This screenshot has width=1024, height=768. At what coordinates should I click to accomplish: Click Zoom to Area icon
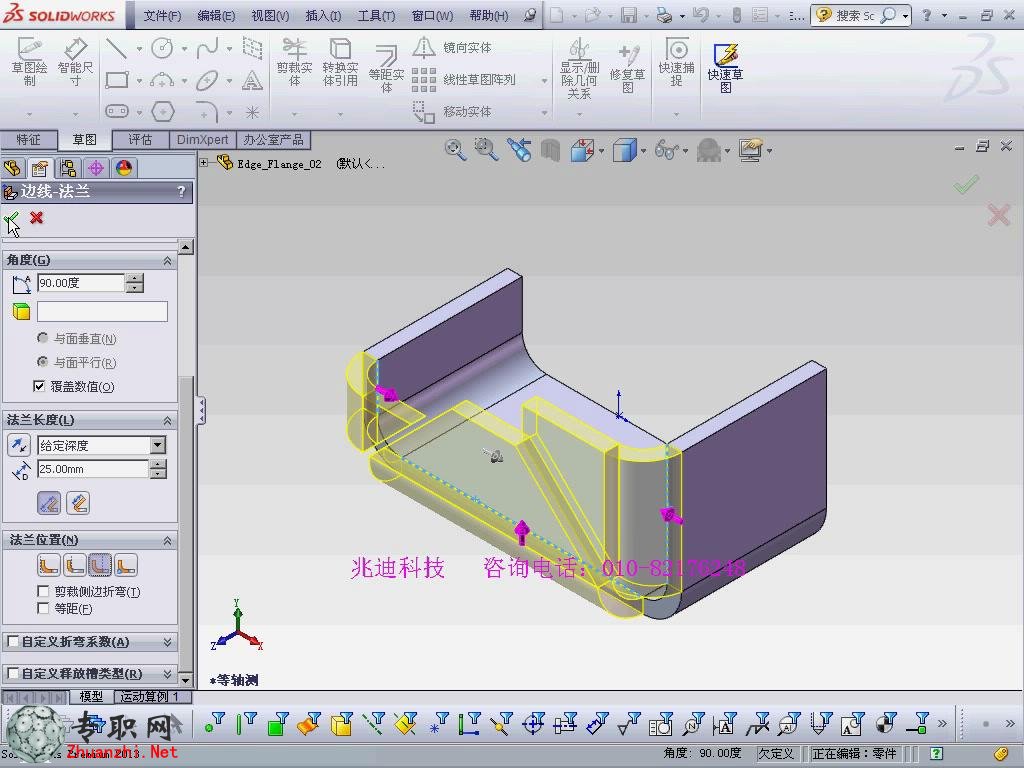[487, 150]
